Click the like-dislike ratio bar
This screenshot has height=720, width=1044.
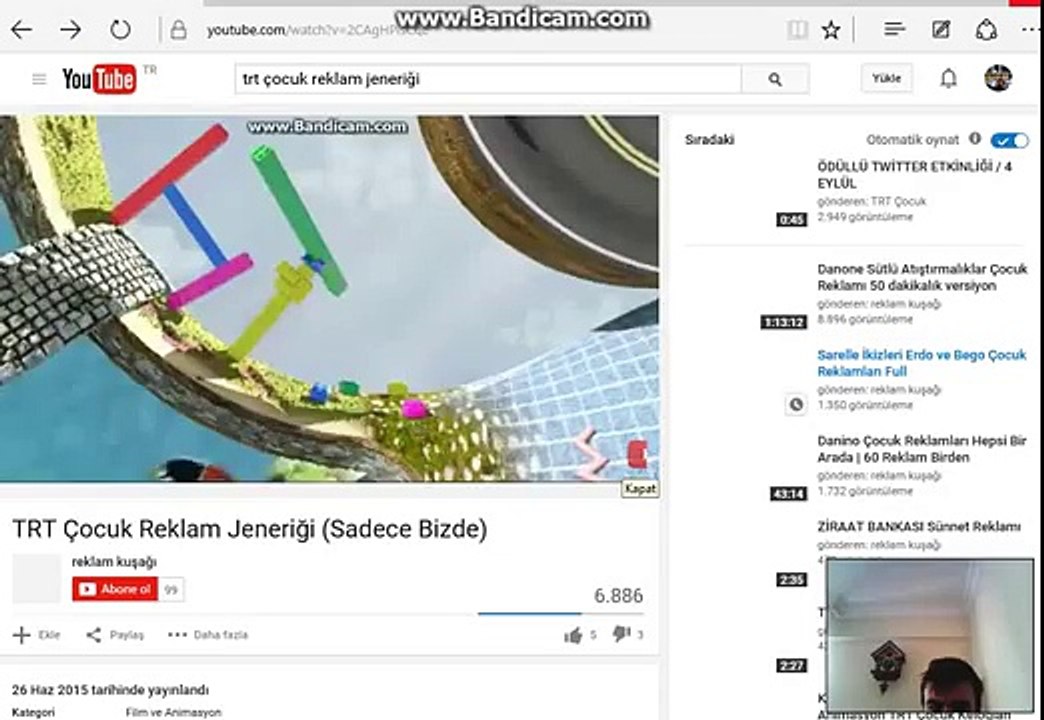(x=561, y=613)
